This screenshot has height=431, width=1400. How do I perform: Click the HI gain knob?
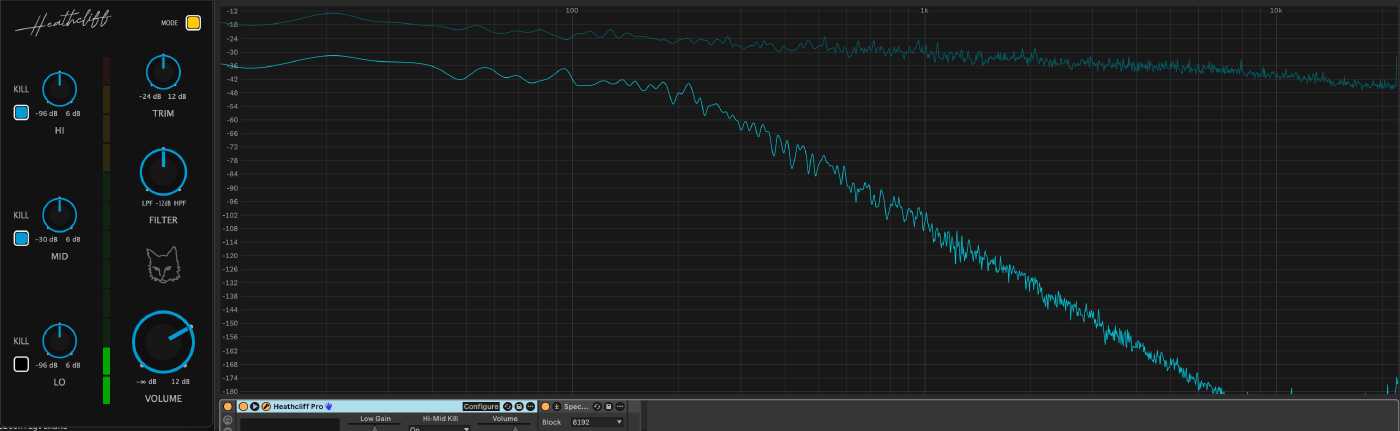pyautogui.click(x=59, y=90)
